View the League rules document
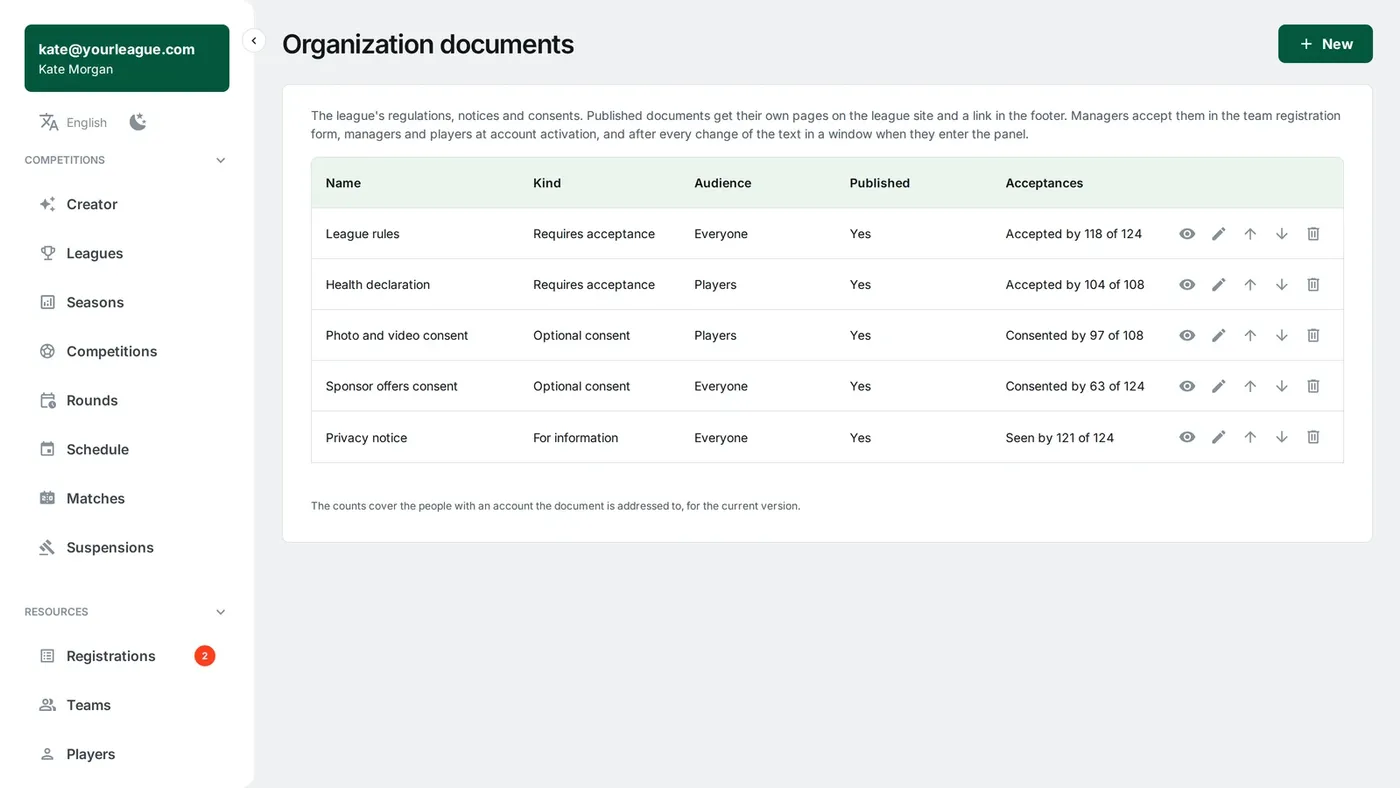Image resolution: width=1400 pixels, height=788 pixels. click(x=1187, y=234)
